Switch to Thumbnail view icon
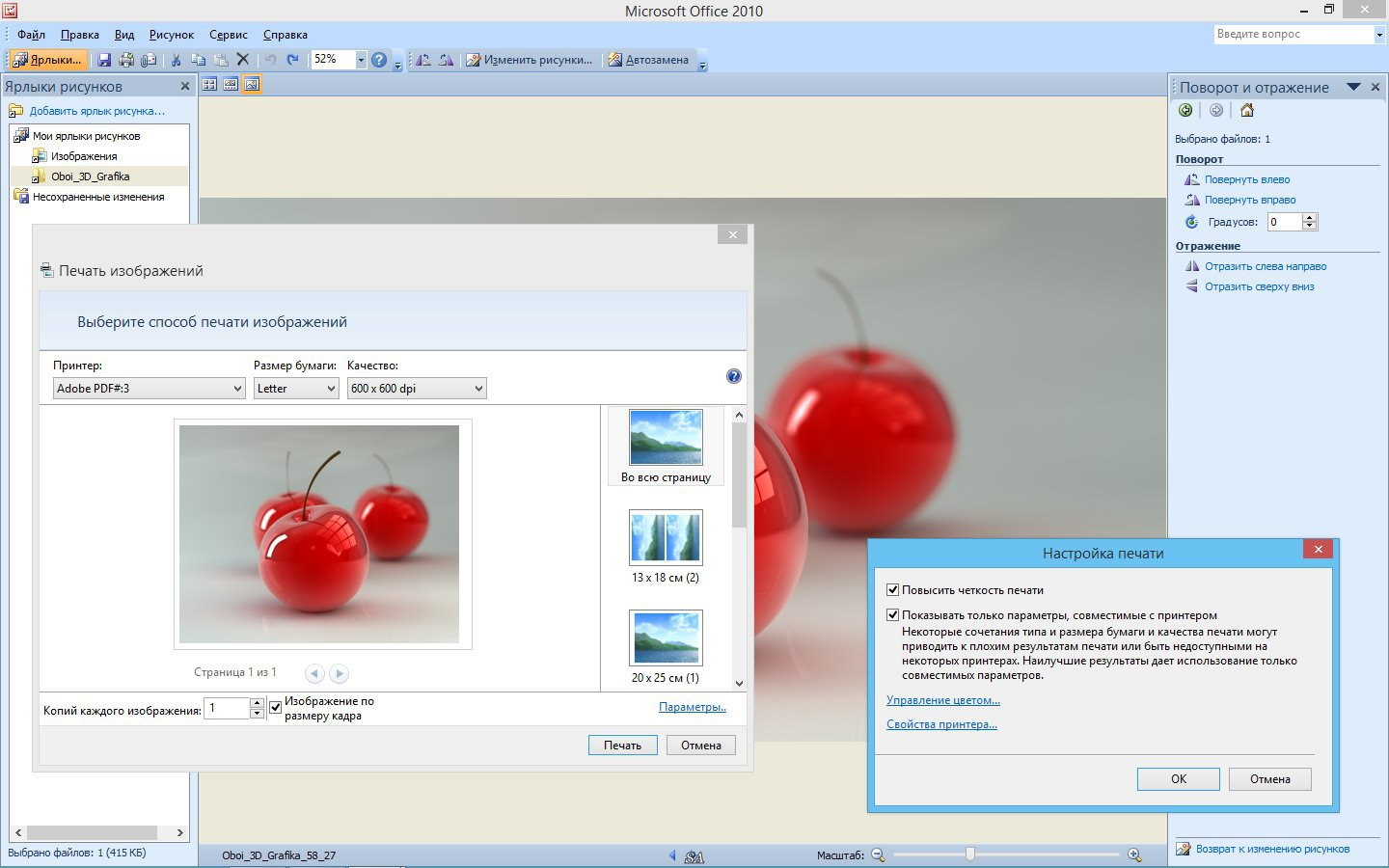The image size is (1389, 868). tap(209, 85)
